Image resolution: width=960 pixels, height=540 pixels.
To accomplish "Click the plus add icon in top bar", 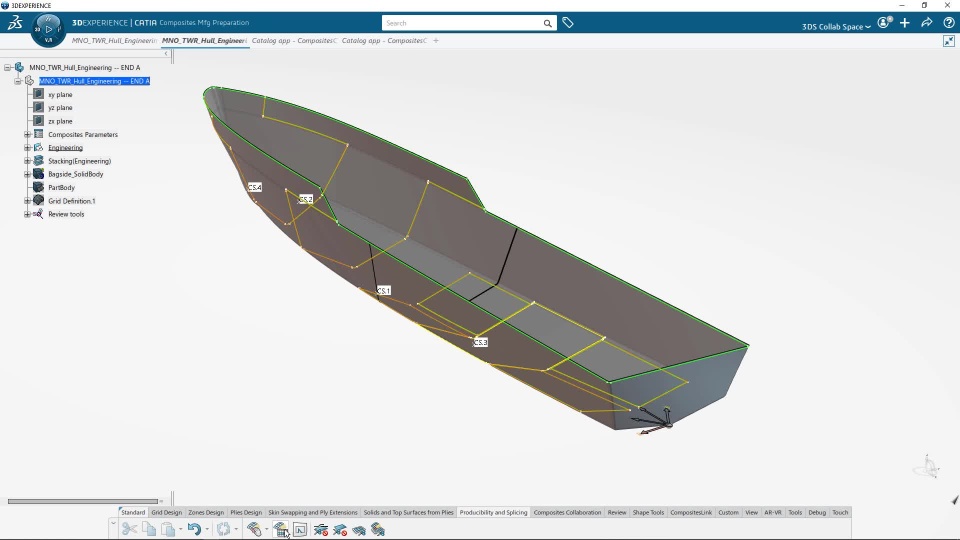I will point(905,23).
